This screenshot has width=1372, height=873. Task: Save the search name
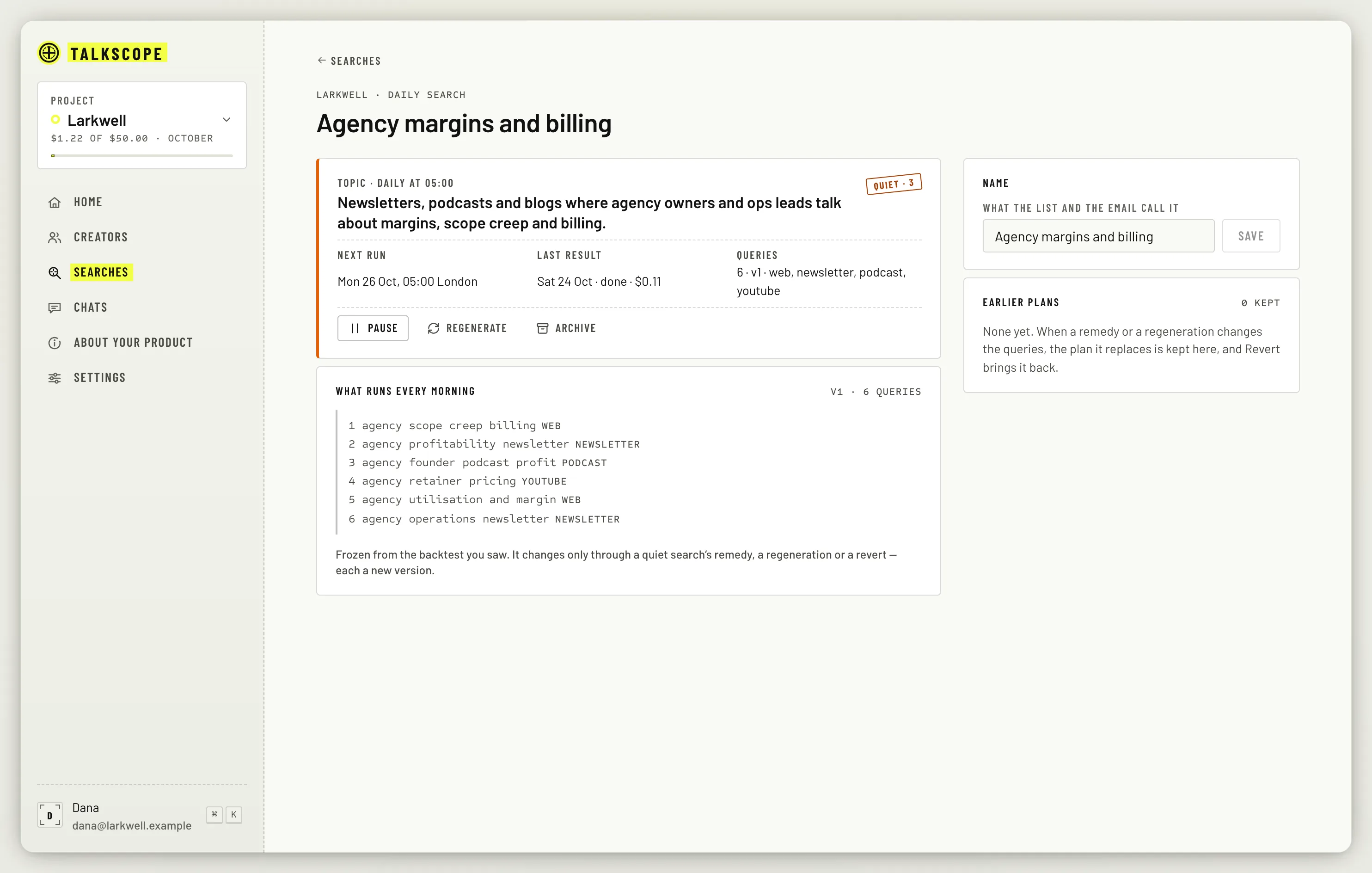tap(1250, 236)
